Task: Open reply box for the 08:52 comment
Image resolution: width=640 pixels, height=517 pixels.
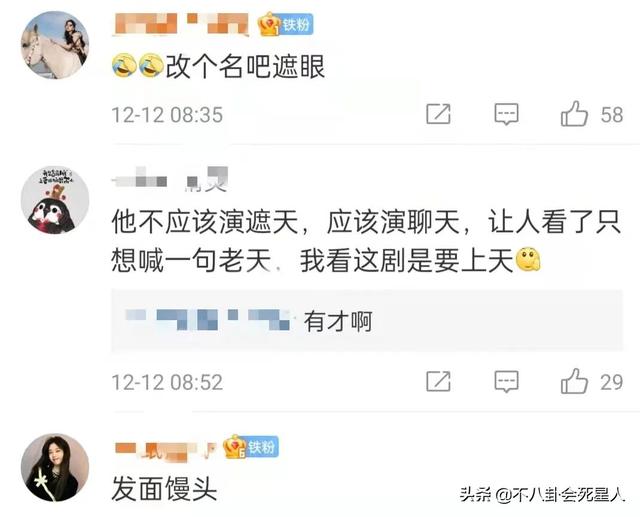Action: (x=506, y=382)
